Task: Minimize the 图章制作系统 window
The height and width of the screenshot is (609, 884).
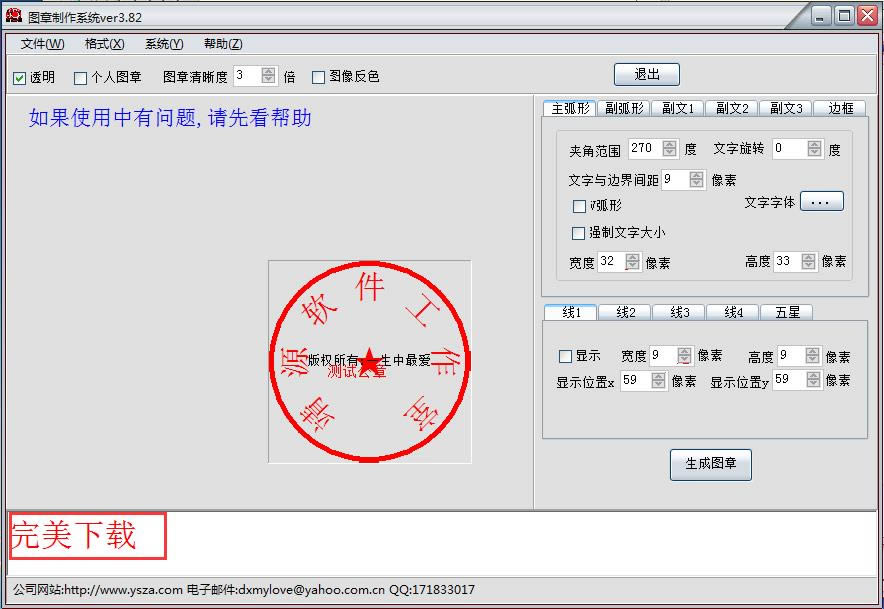Action: pos(821,16)
